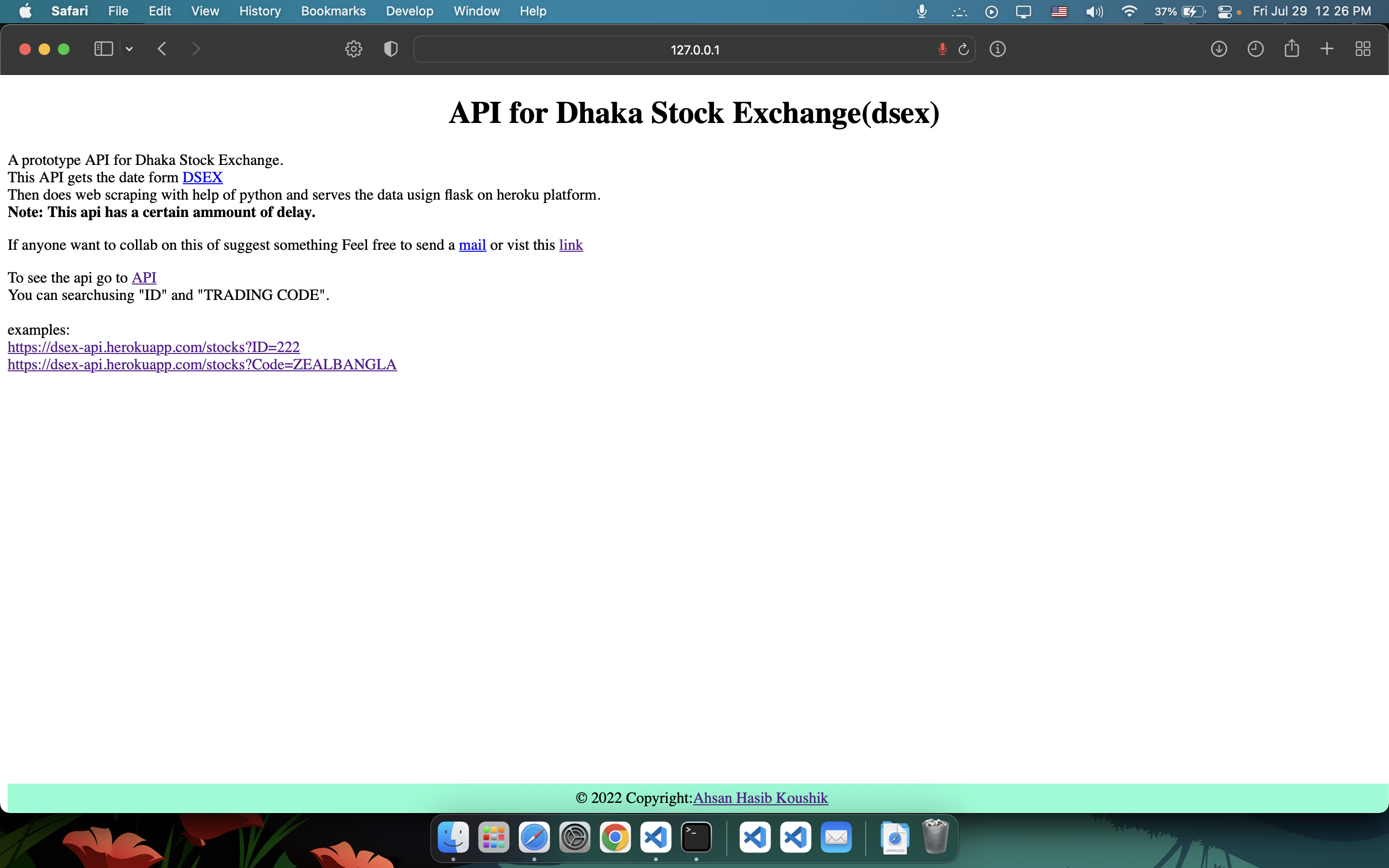Open the gear extension in toolbar

[x=354, y=49]
